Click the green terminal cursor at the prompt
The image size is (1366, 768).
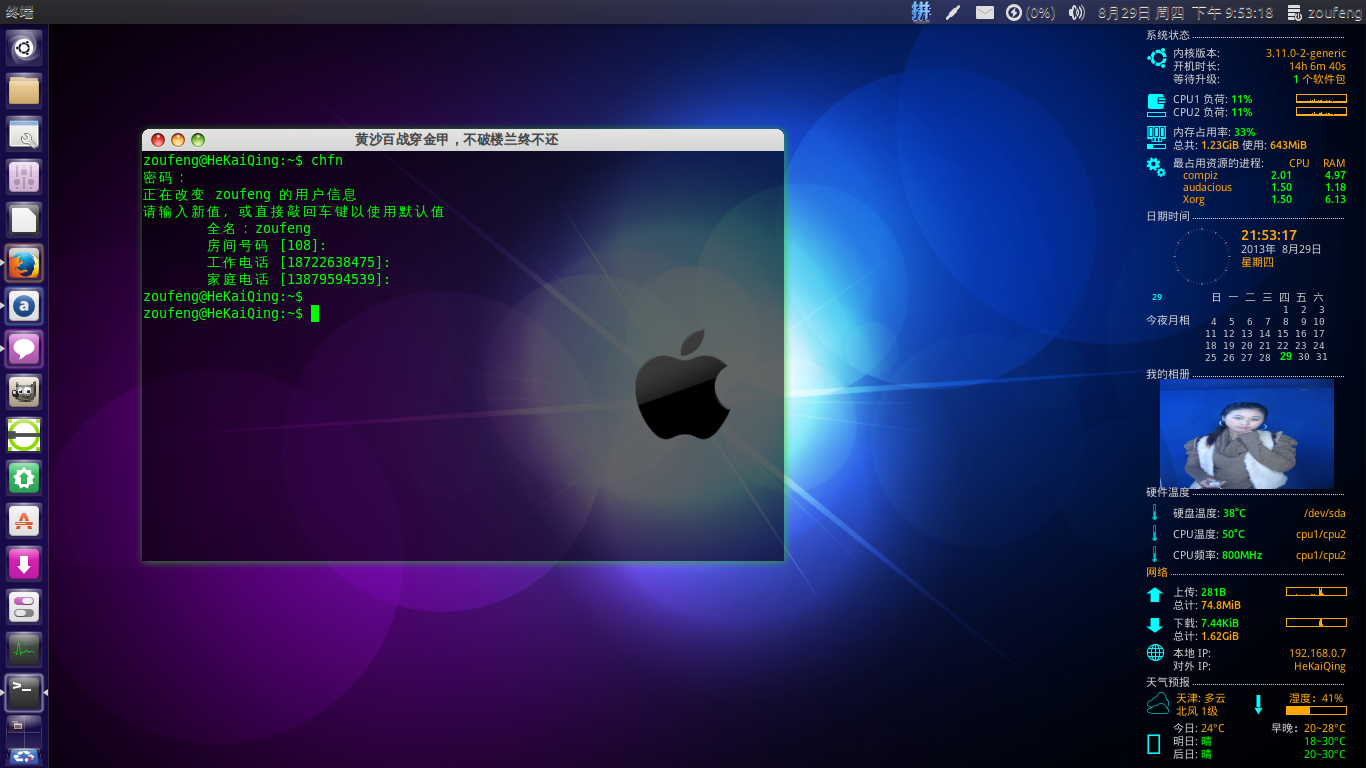point(315,314)
